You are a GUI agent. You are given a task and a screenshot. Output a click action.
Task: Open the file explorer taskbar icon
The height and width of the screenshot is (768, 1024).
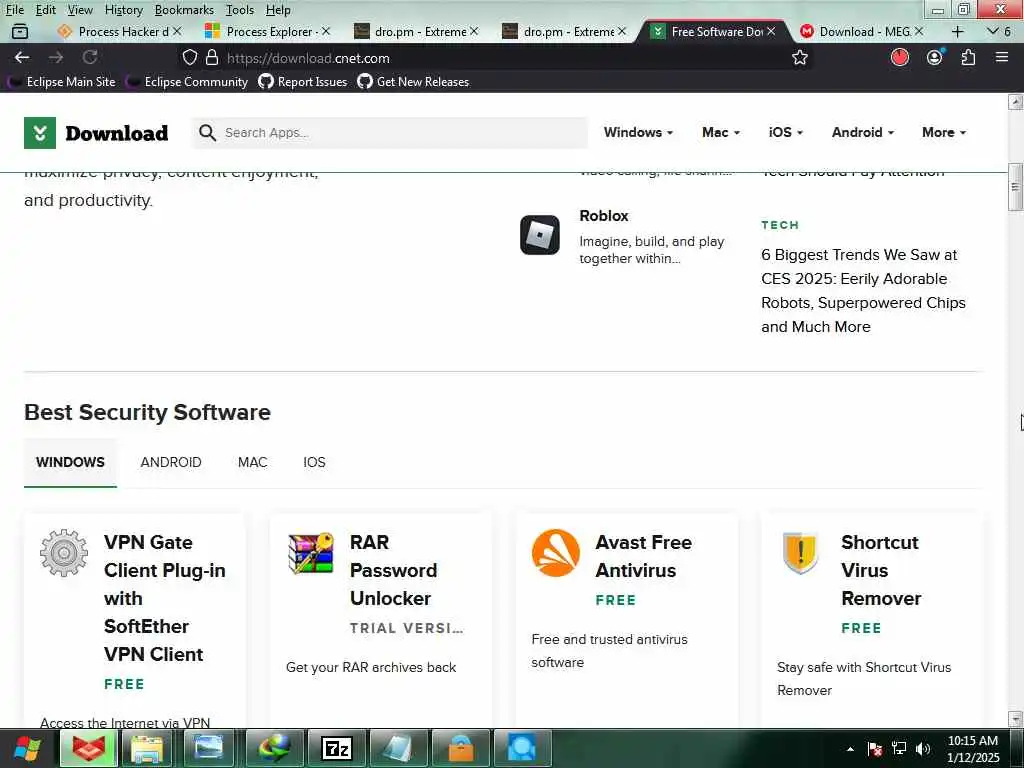tap(147, 748)
